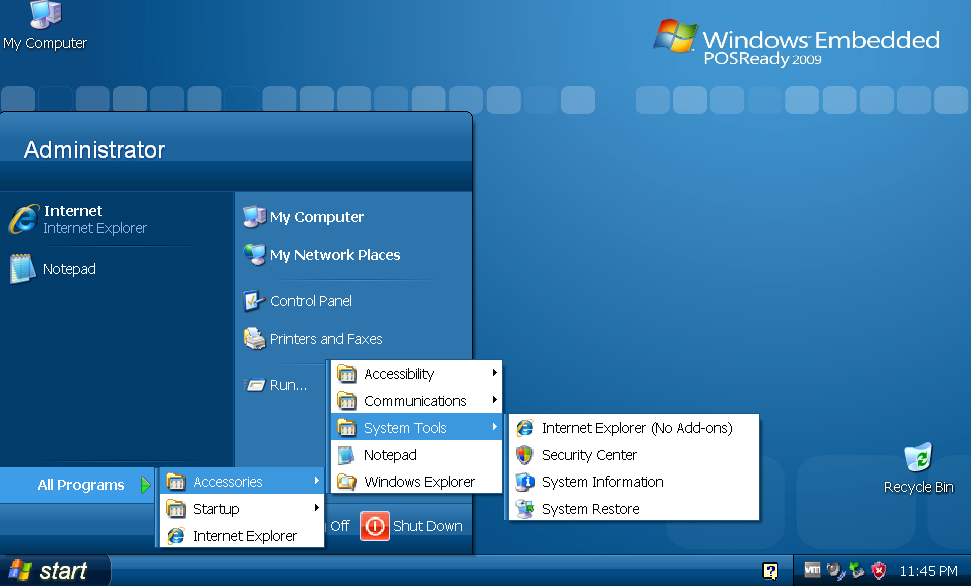This screenshot has width=971, height=586.
Task: Open Security Center menu entry
Action: tap(634, 455)
